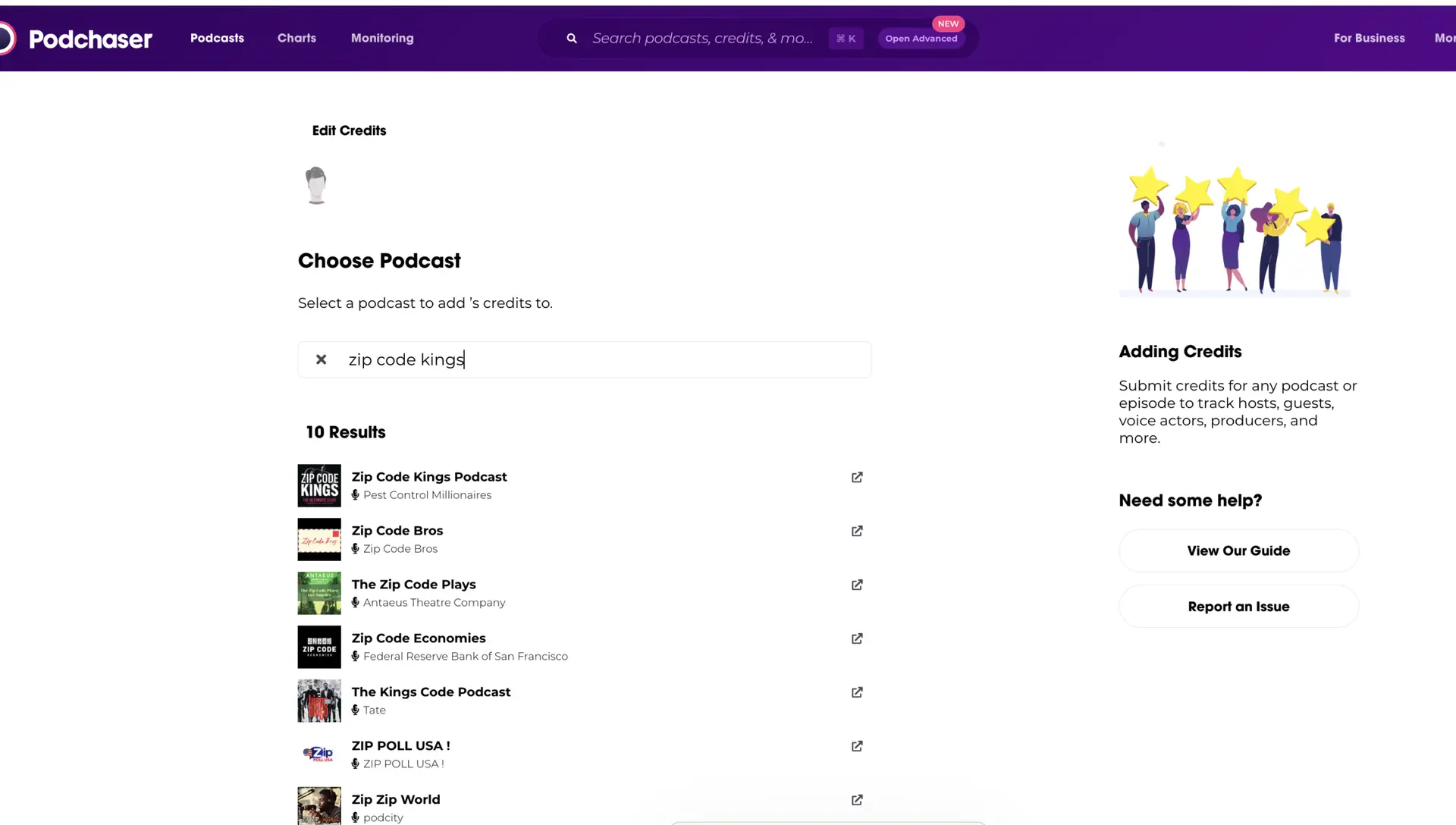This screenshot has width=1456, height=825.
Task: Open The Zip Code Plays external link icon
Action: coord(856,585)
